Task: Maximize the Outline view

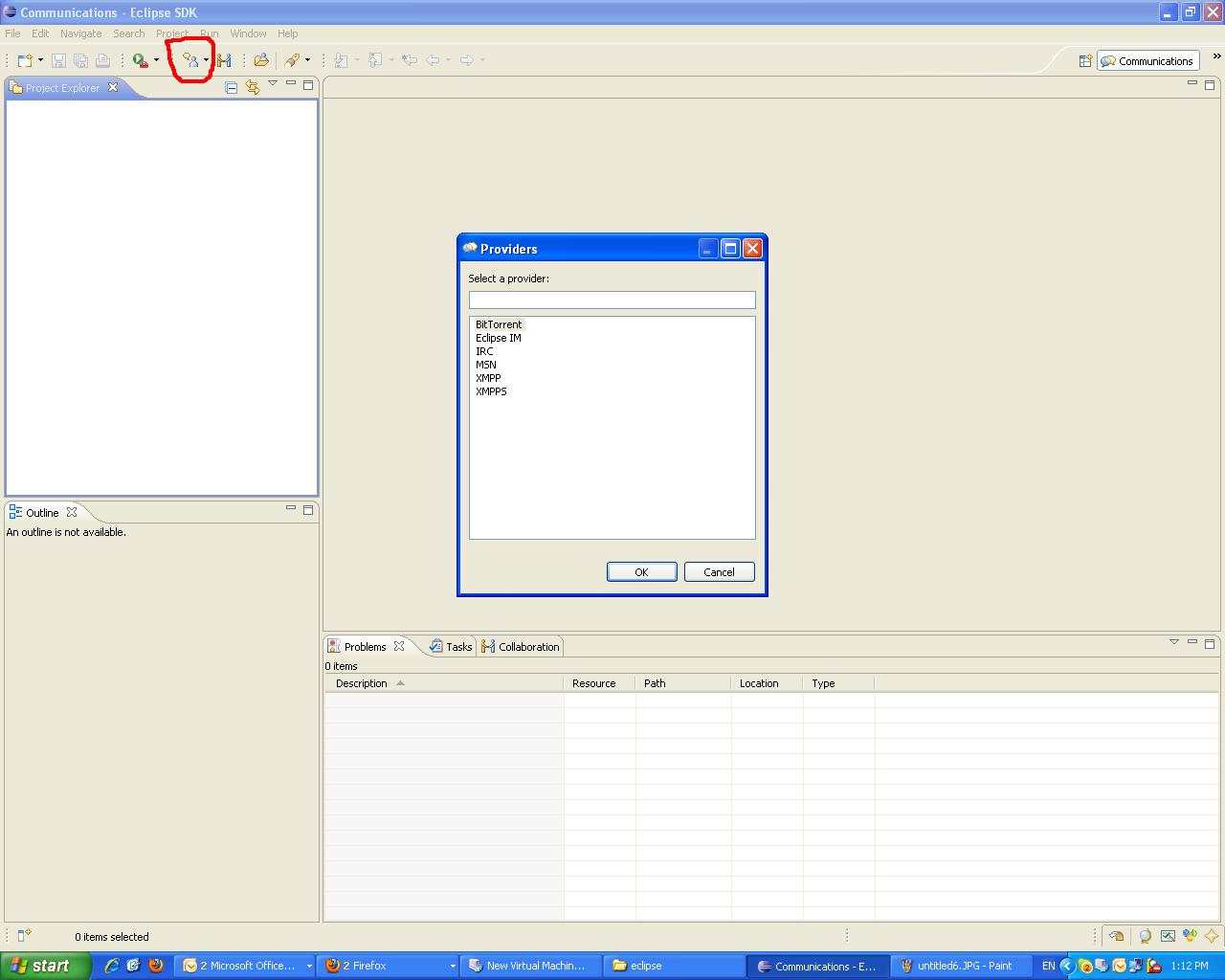Action: click(x=308, y=510)
